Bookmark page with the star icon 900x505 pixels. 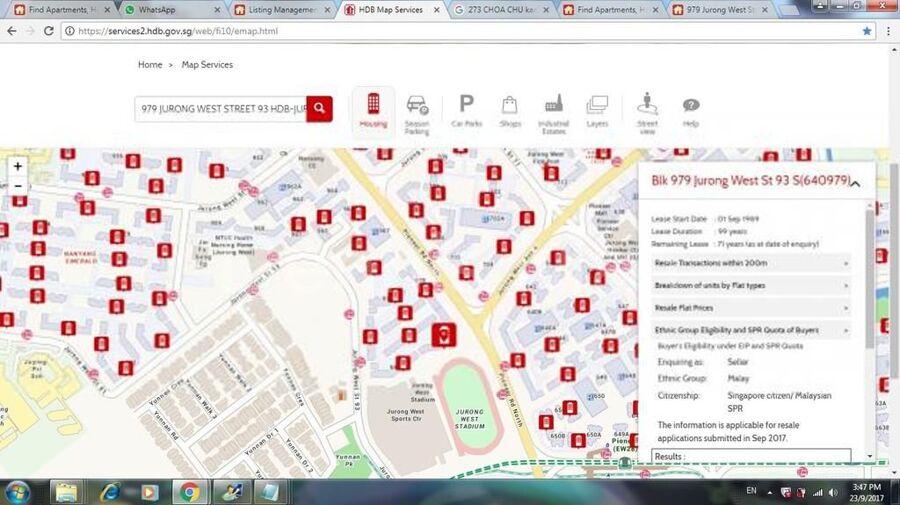(867, 31)
